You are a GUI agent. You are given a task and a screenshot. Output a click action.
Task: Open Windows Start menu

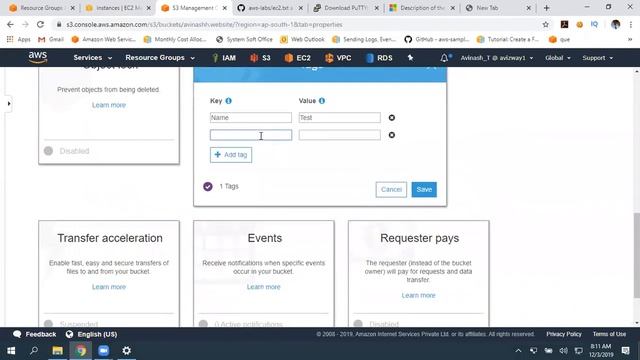pos(11,350)
